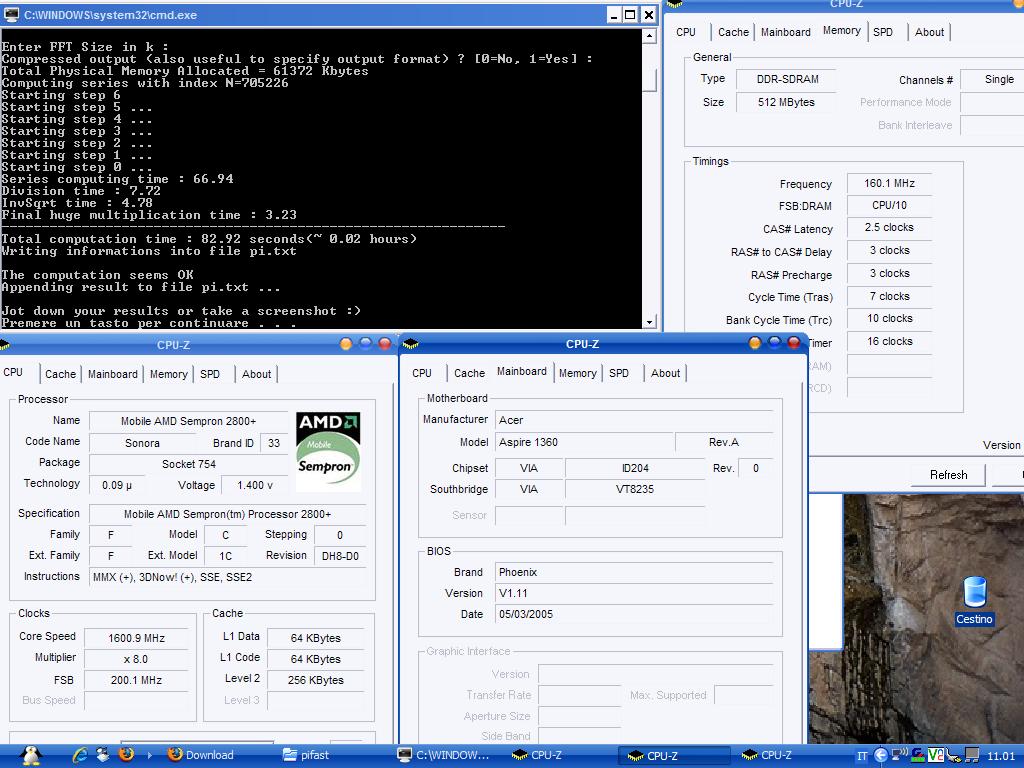Viewport: 1024px width, 768px height.
Task: Open CPU tab in the Motherboard CPU-Z window
Action: (422, 373)
